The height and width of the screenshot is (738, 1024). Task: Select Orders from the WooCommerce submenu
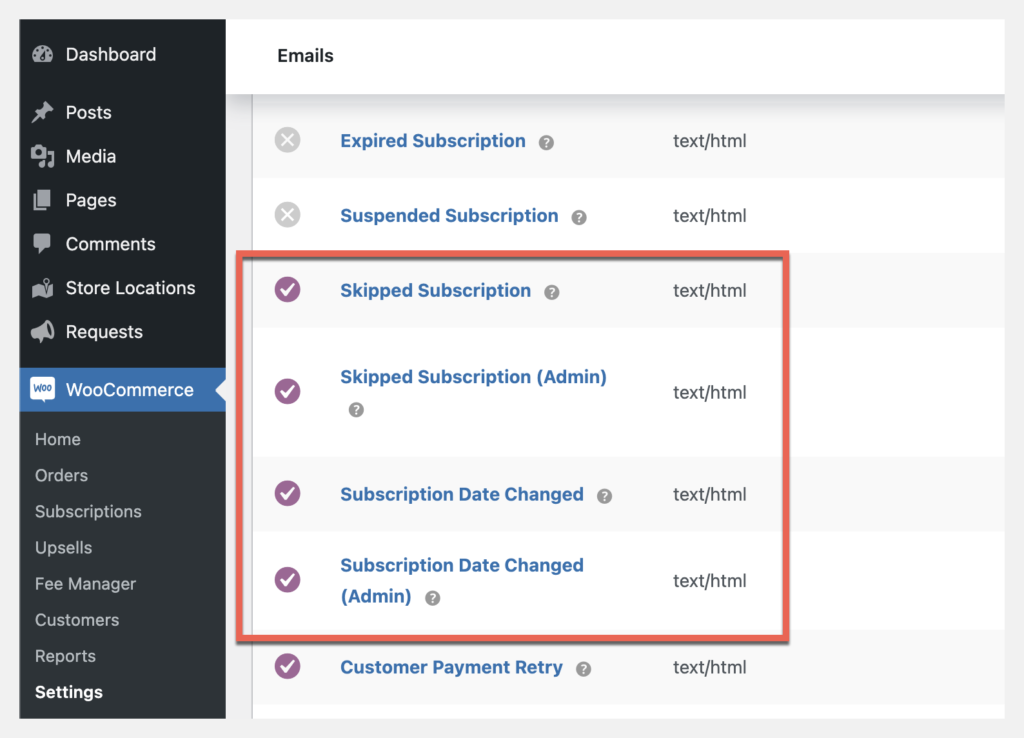point(60,475)
